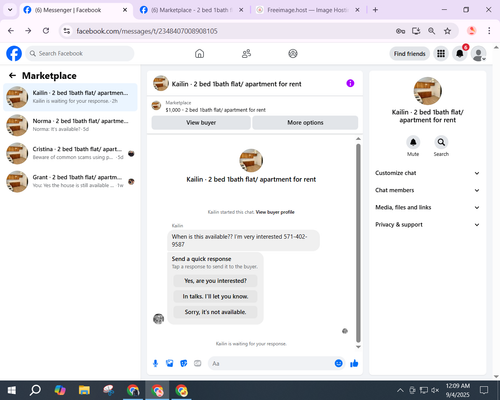The height and width of the screenshot is (400, 500).
Task: Open the tab search dropdown arrow
Action: (x=10, y=10)
